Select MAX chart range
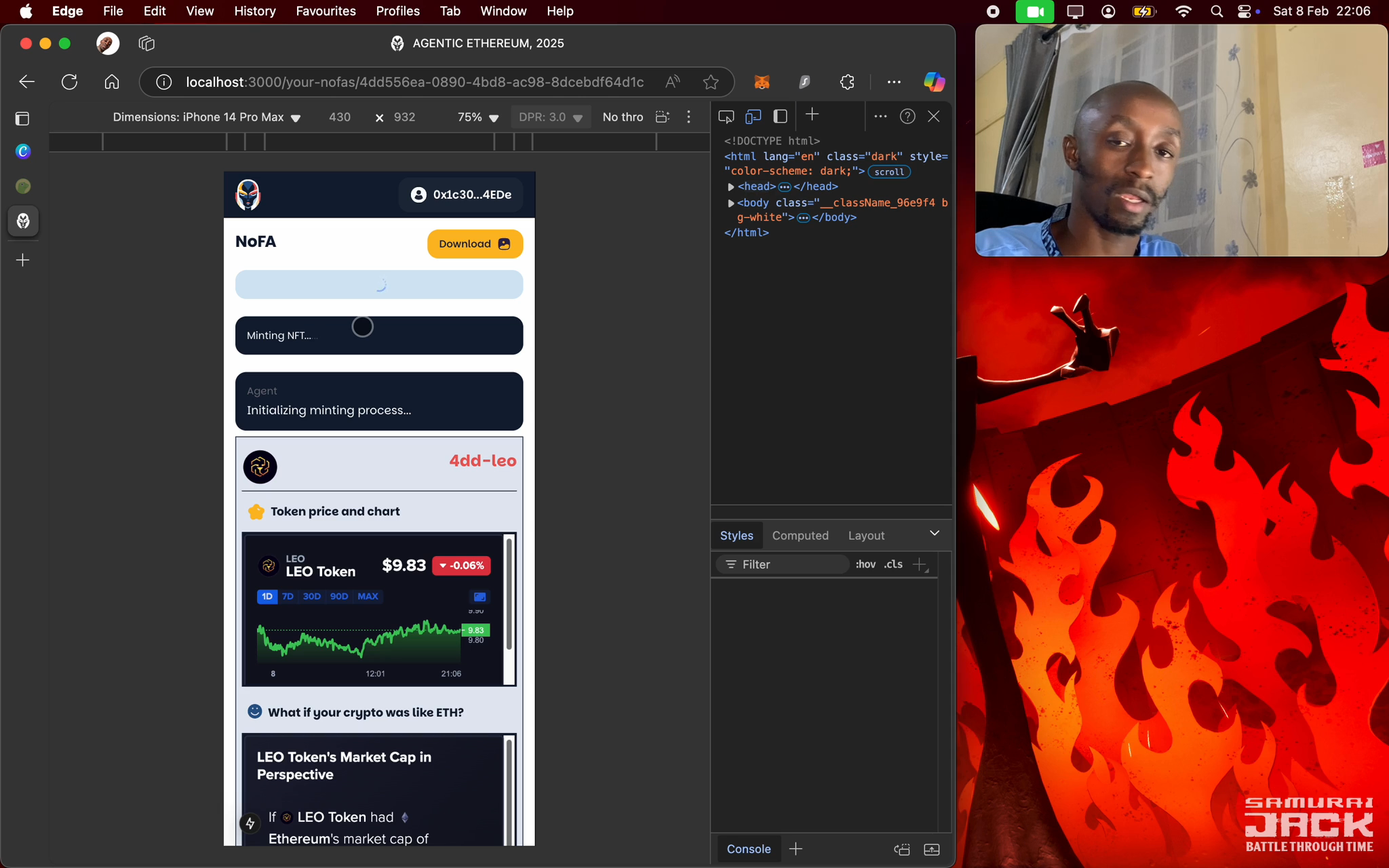 368,597
